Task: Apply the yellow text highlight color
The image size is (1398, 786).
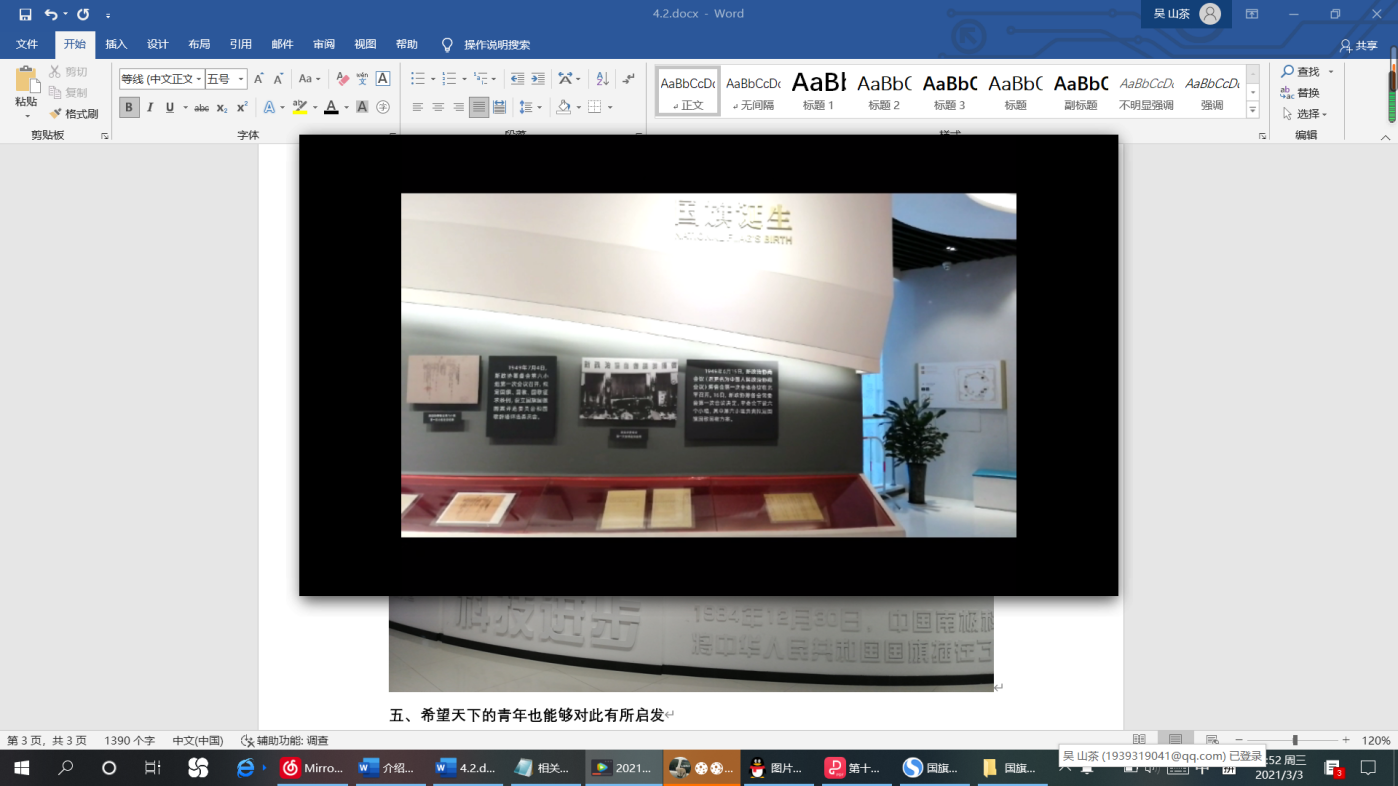Action: coord(299,108)
